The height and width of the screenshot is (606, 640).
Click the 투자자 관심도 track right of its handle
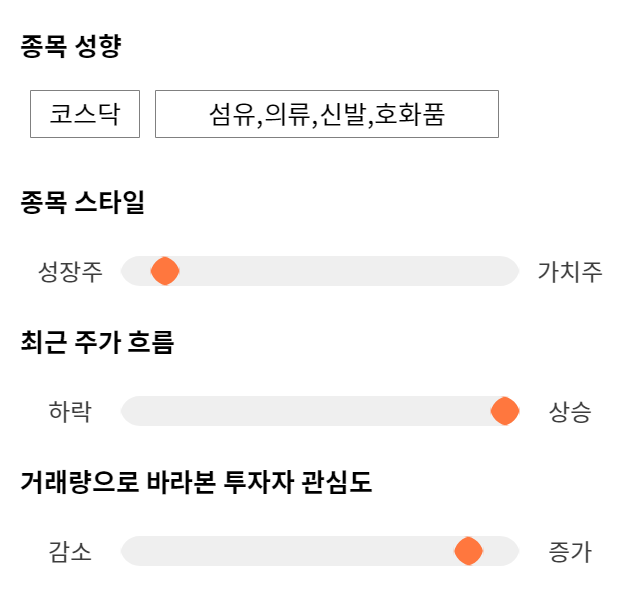(500, 551)
